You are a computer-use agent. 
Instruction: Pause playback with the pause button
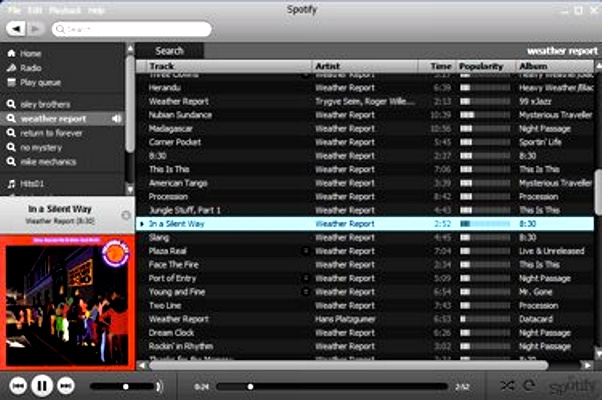42,385
